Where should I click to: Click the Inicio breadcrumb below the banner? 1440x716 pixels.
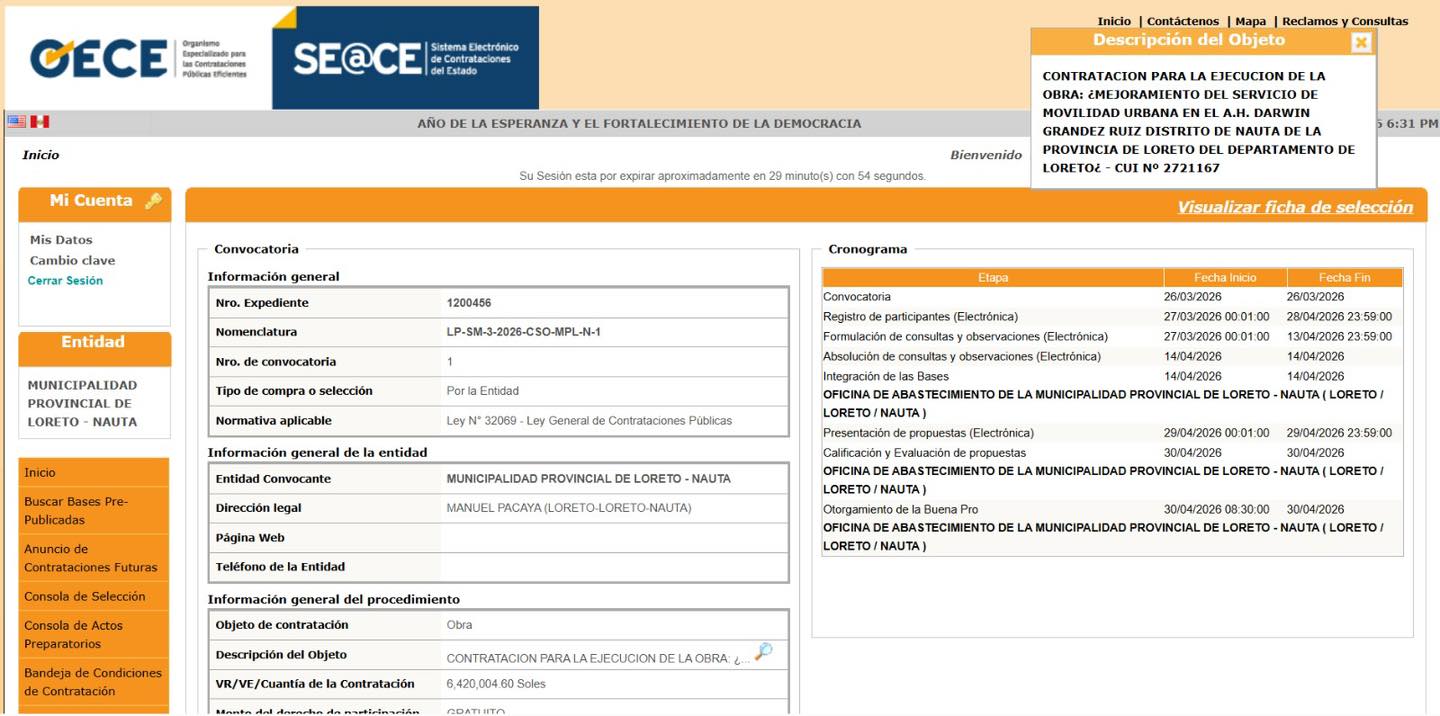[x=41, y=155]
